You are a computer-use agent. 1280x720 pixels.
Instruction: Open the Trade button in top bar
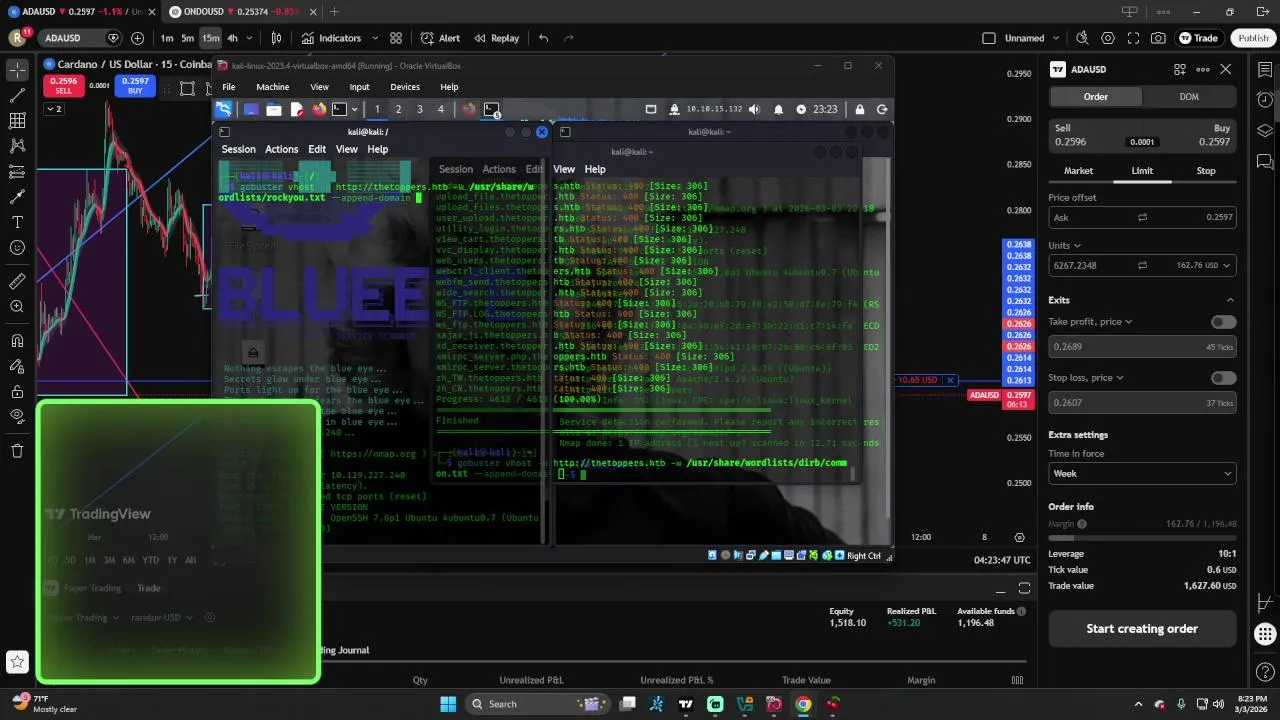pos(1198,38)
